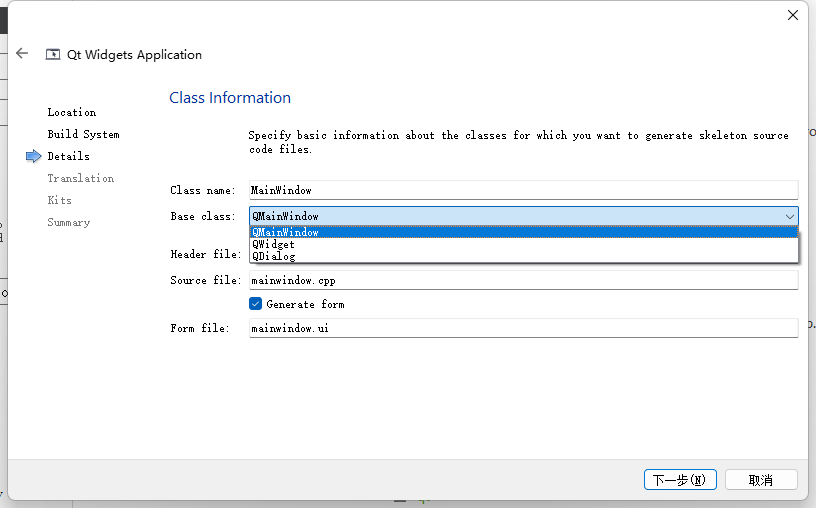The image size is (816, 508).
Task: Open the Location wizard step
Action: tap(72, 112)
